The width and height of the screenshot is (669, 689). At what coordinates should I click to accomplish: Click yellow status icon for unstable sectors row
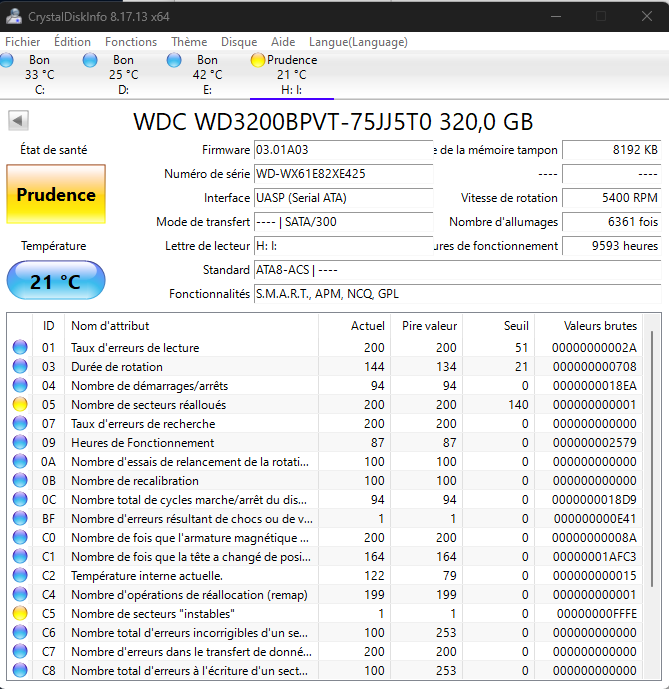coord(20,613)
